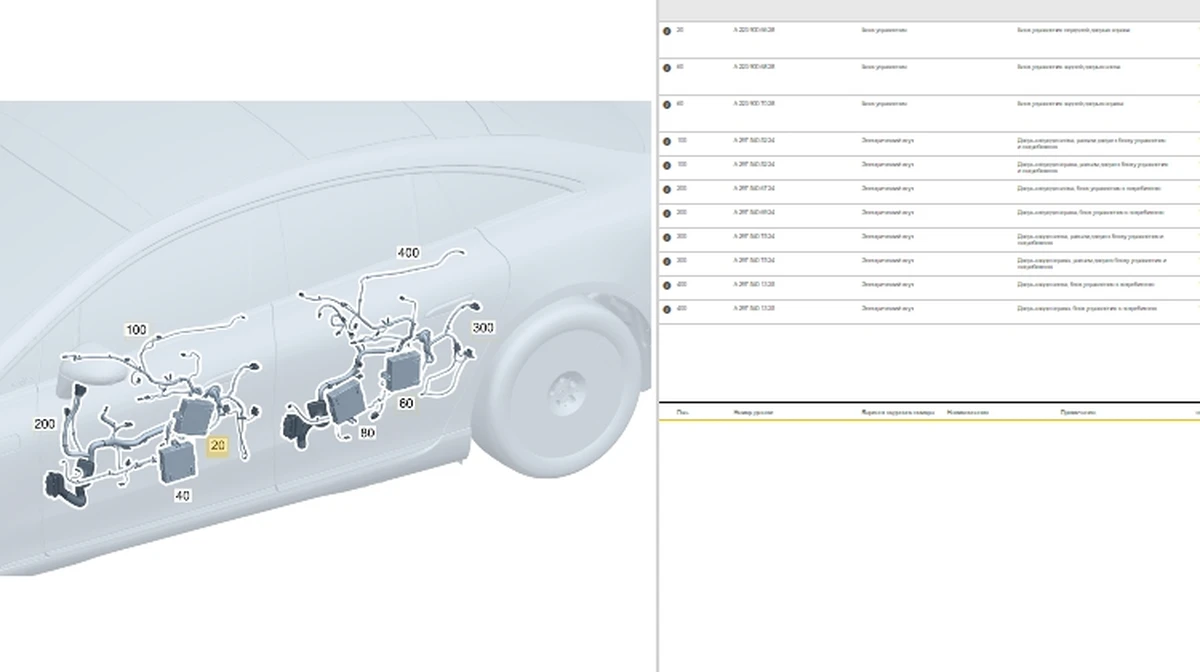Click info icon of second position 100 row
The height and width of the screenshot is (672, 1200).
coord(667,165)
